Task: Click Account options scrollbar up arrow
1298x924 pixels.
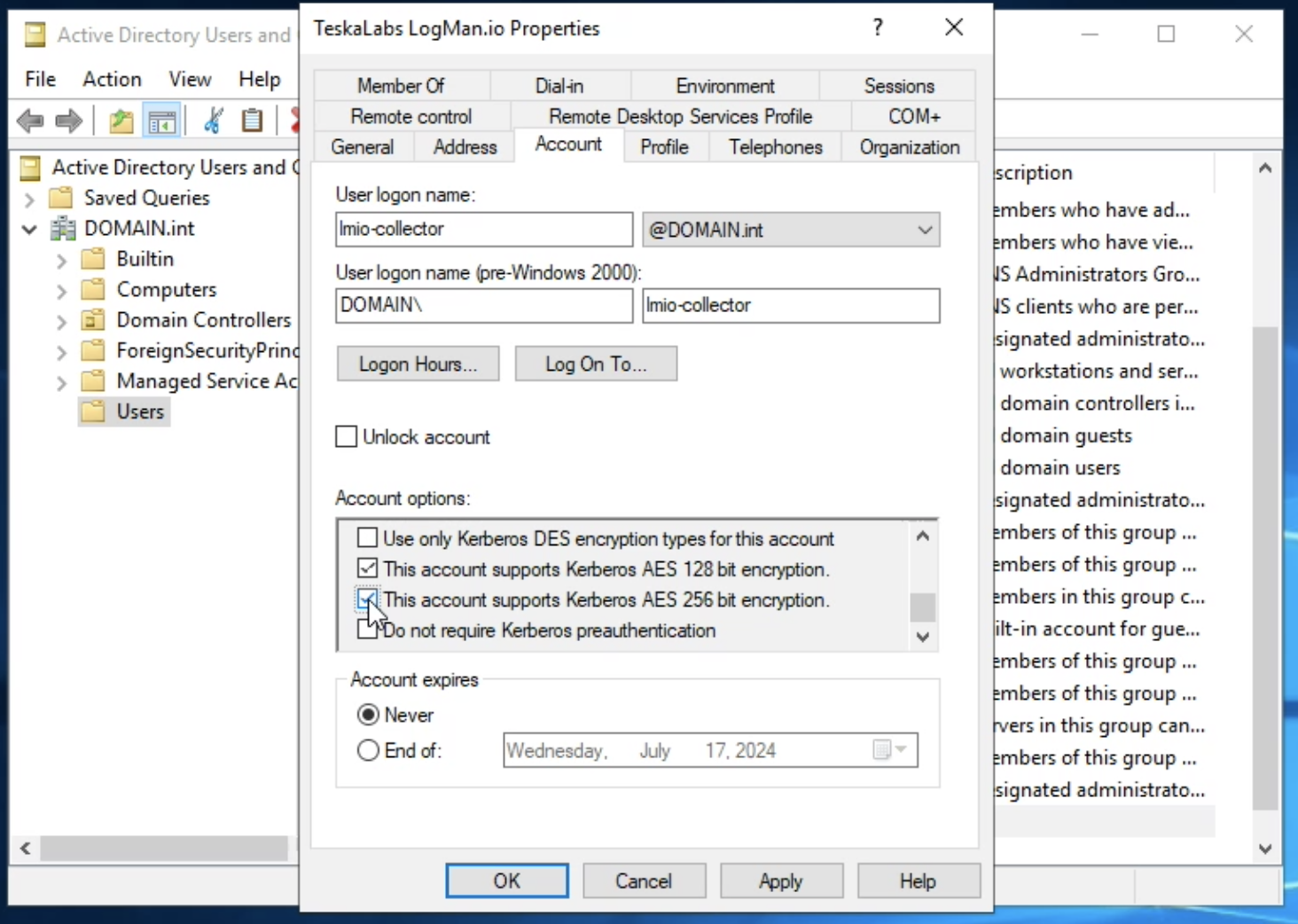Action: [923, 536]
